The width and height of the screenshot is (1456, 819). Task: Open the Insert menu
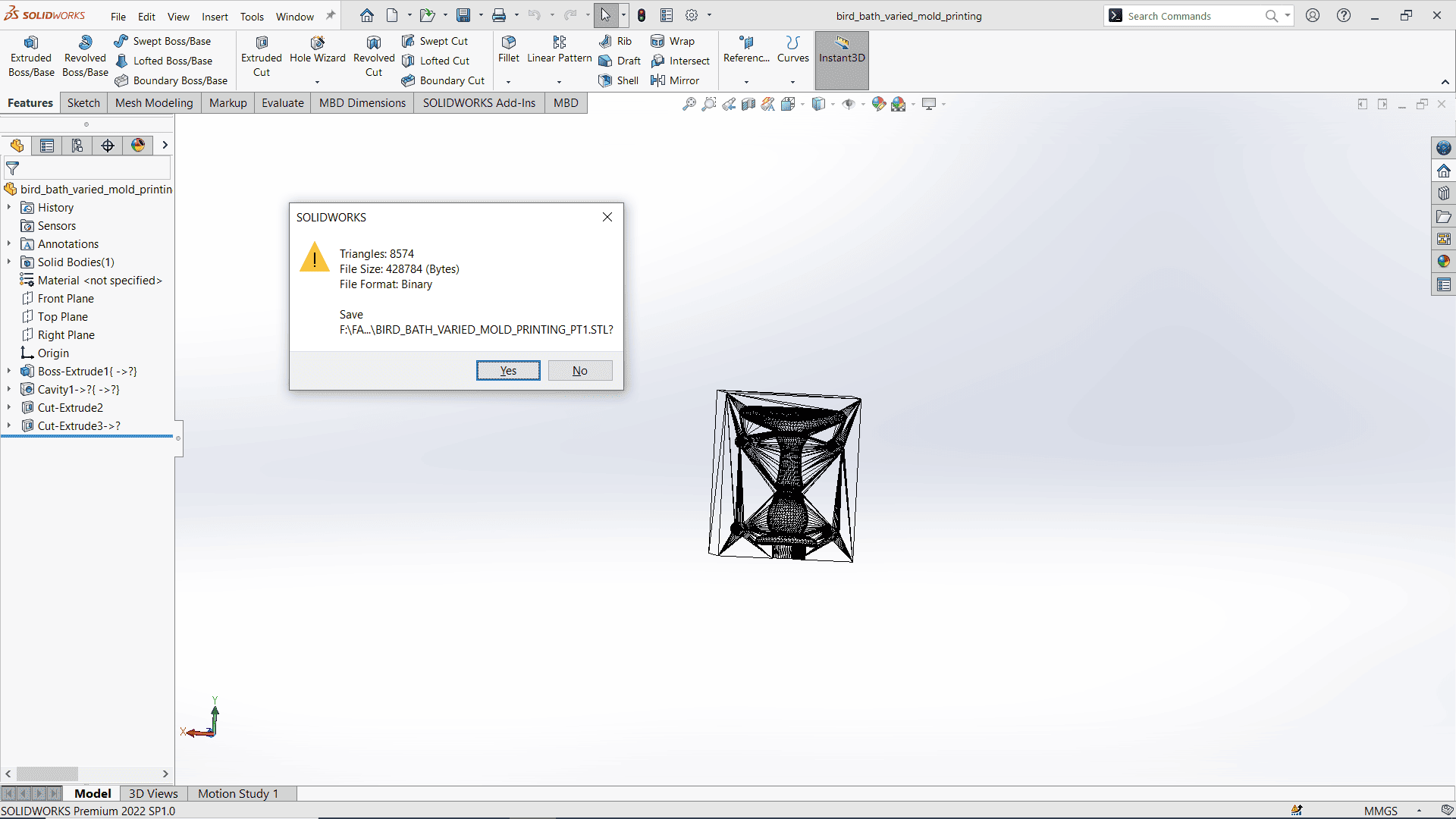click(x=215, y=17)
